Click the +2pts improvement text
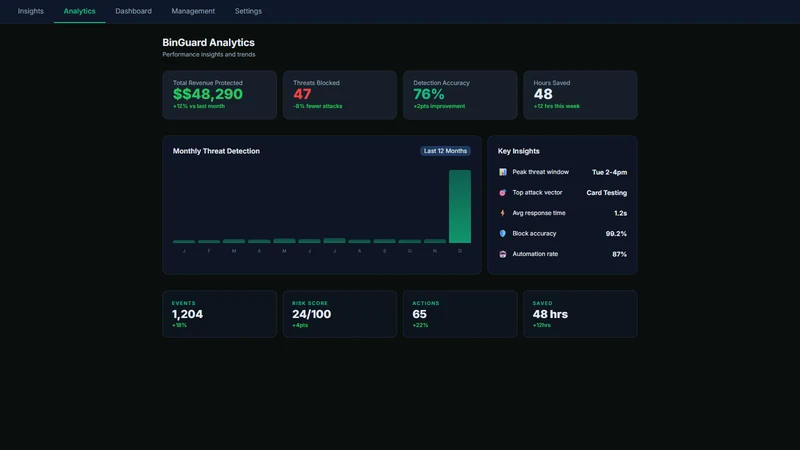The height and width of the screenshot is (450, 800). [x=439, y=106]
